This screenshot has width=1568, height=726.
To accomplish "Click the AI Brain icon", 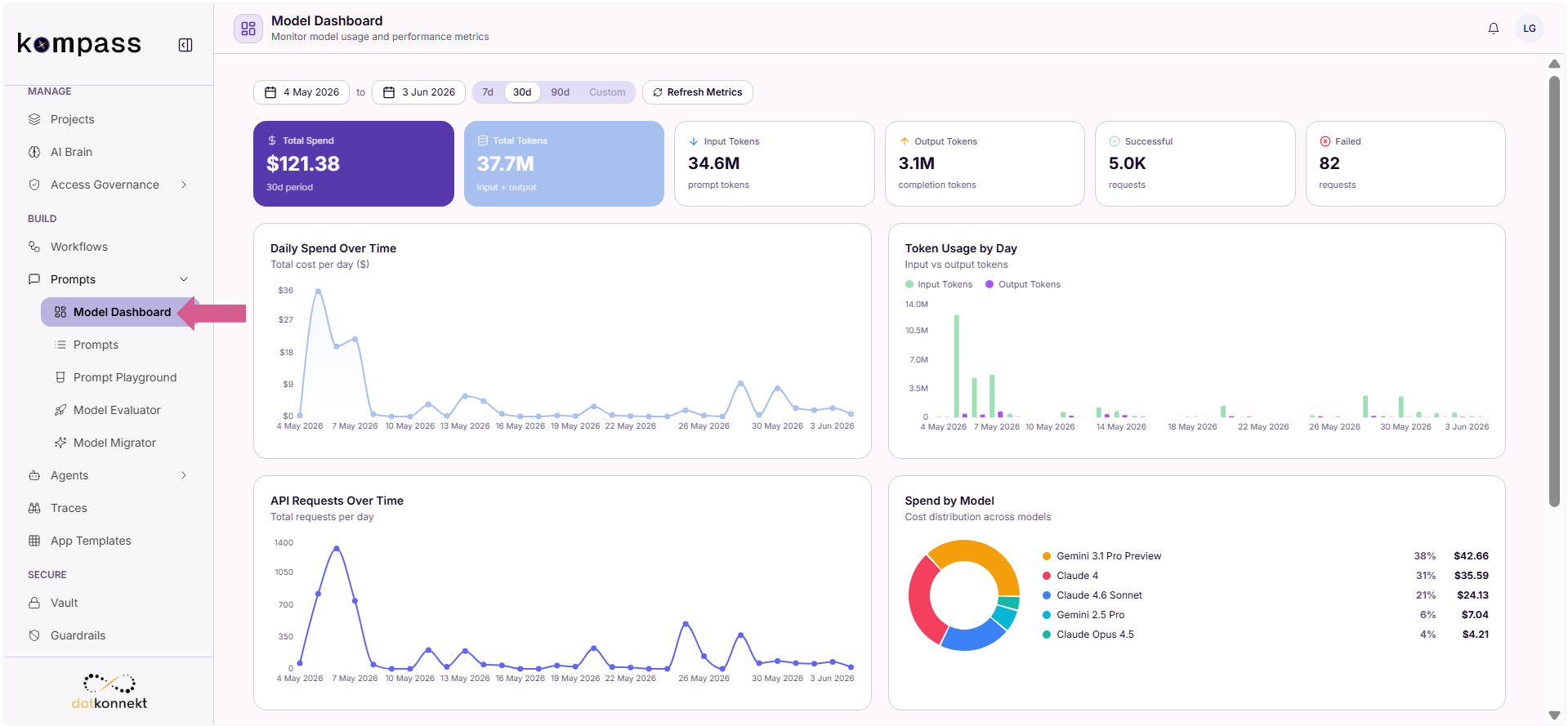I will [34, 152].
